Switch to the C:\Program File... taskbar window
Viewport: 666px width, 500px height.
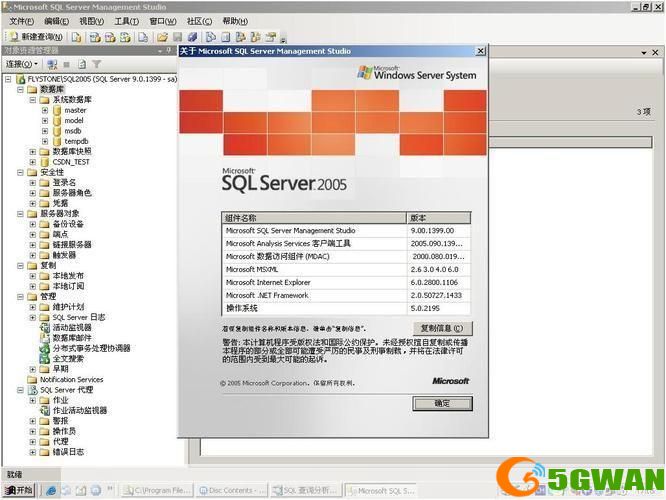coord(158,490)
